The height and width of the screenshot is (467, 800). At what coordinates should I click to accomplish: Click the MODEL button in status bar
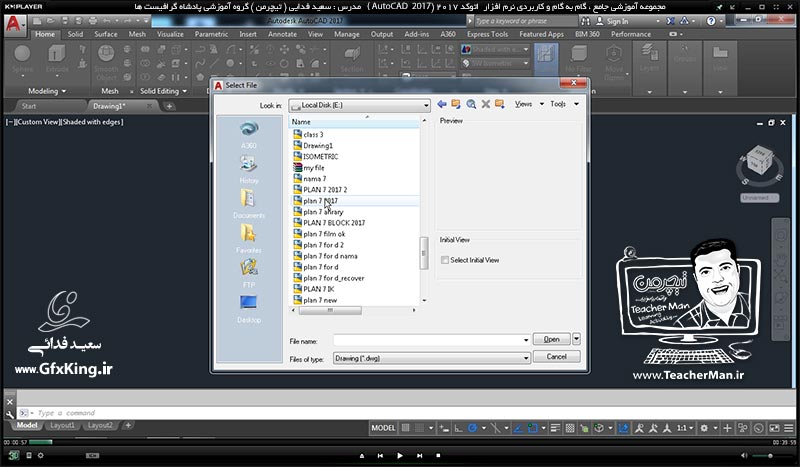[x=383, y=428]
